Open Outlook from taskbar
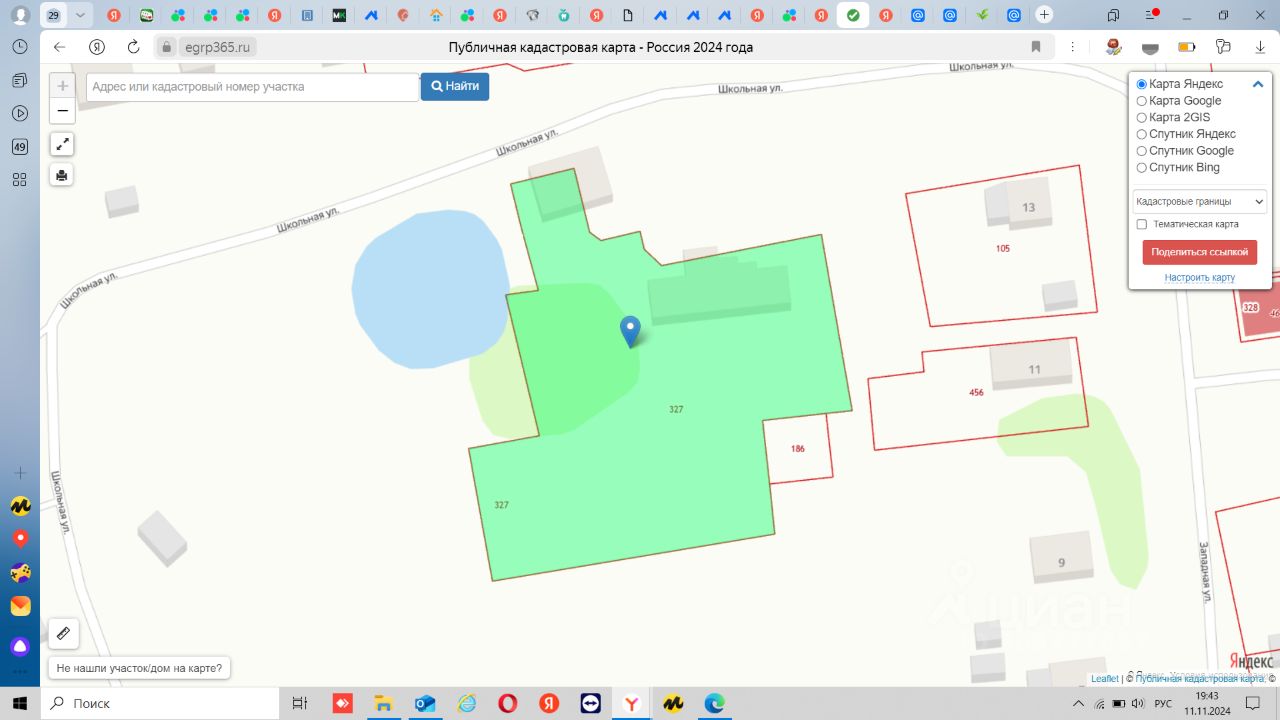 (x=424, y=703)
